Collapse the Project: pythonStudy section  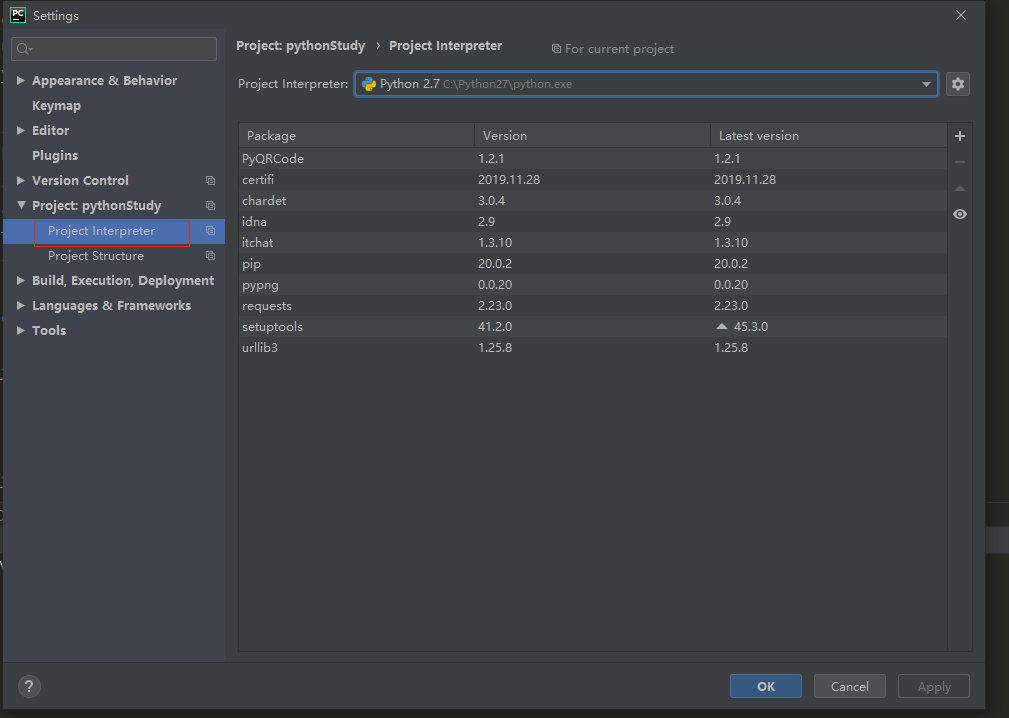tap(21, 205)
